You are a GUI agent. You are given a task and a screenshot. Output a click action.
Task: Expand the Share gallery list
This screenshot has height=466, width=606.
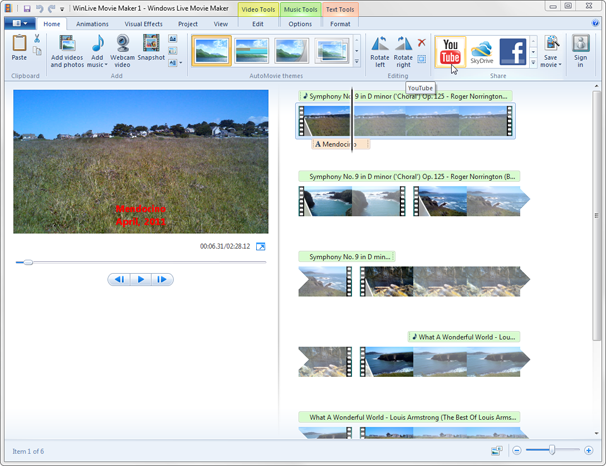click(533, 62)
